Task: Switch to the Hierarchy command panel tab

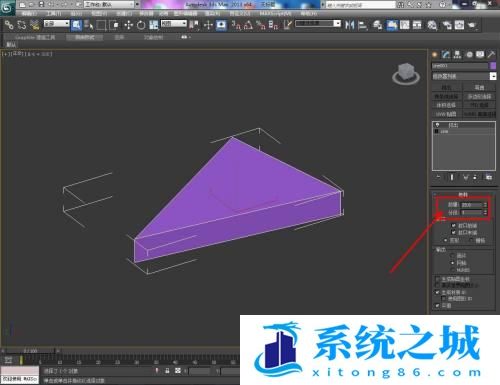Action: coord(457,55)
